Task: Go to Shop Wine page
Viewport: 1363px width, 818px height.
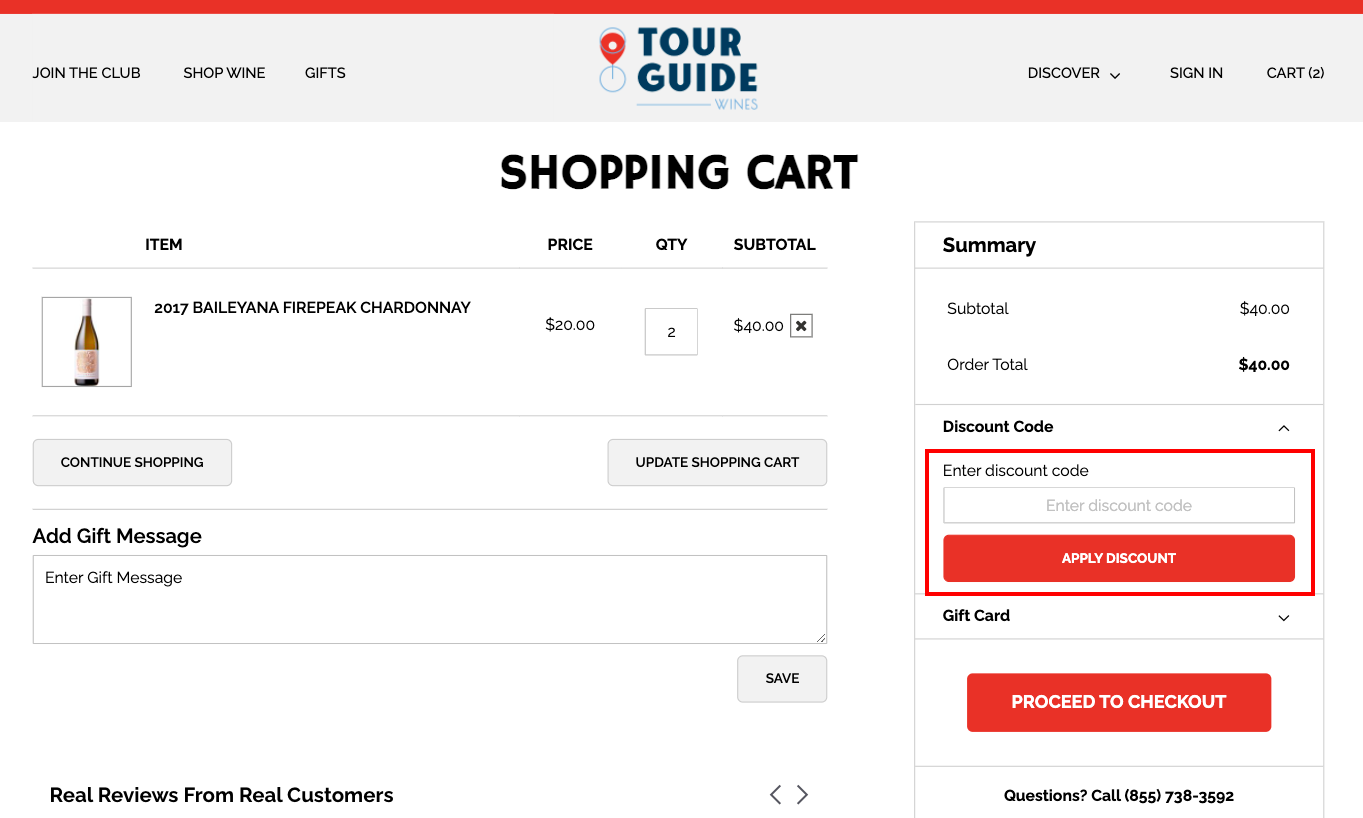Action: [224, 73]
